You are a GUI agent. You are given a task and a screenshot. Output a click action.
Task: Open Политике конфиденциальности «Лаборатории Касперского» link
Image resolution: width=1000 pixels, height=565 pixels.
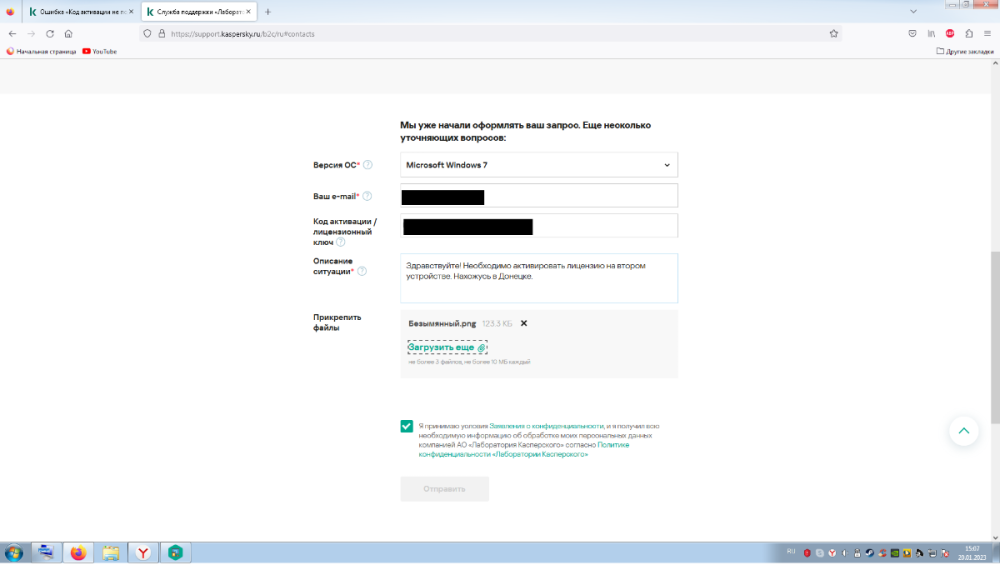(x=524, y=450)
